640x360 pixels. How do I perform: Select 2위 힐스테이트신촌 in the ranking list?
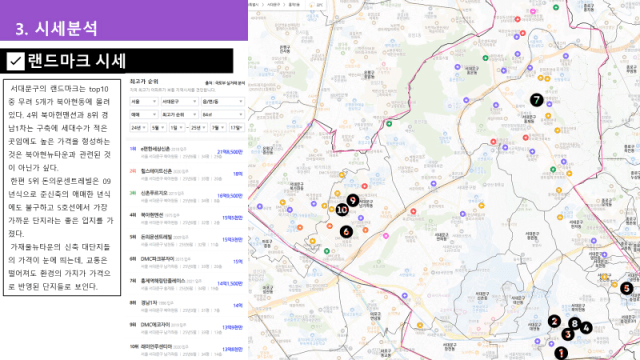tap(186, 174)
